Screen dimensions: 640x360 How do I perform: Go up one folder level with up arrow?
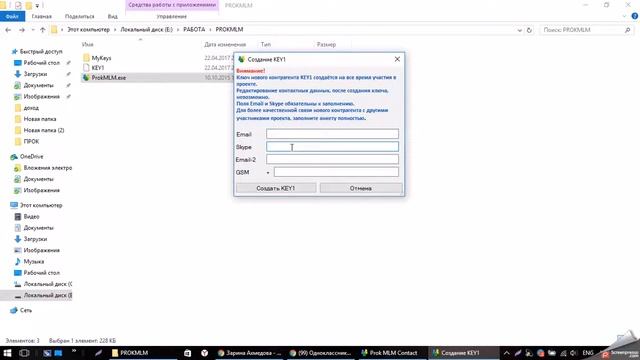click(42, 30)
